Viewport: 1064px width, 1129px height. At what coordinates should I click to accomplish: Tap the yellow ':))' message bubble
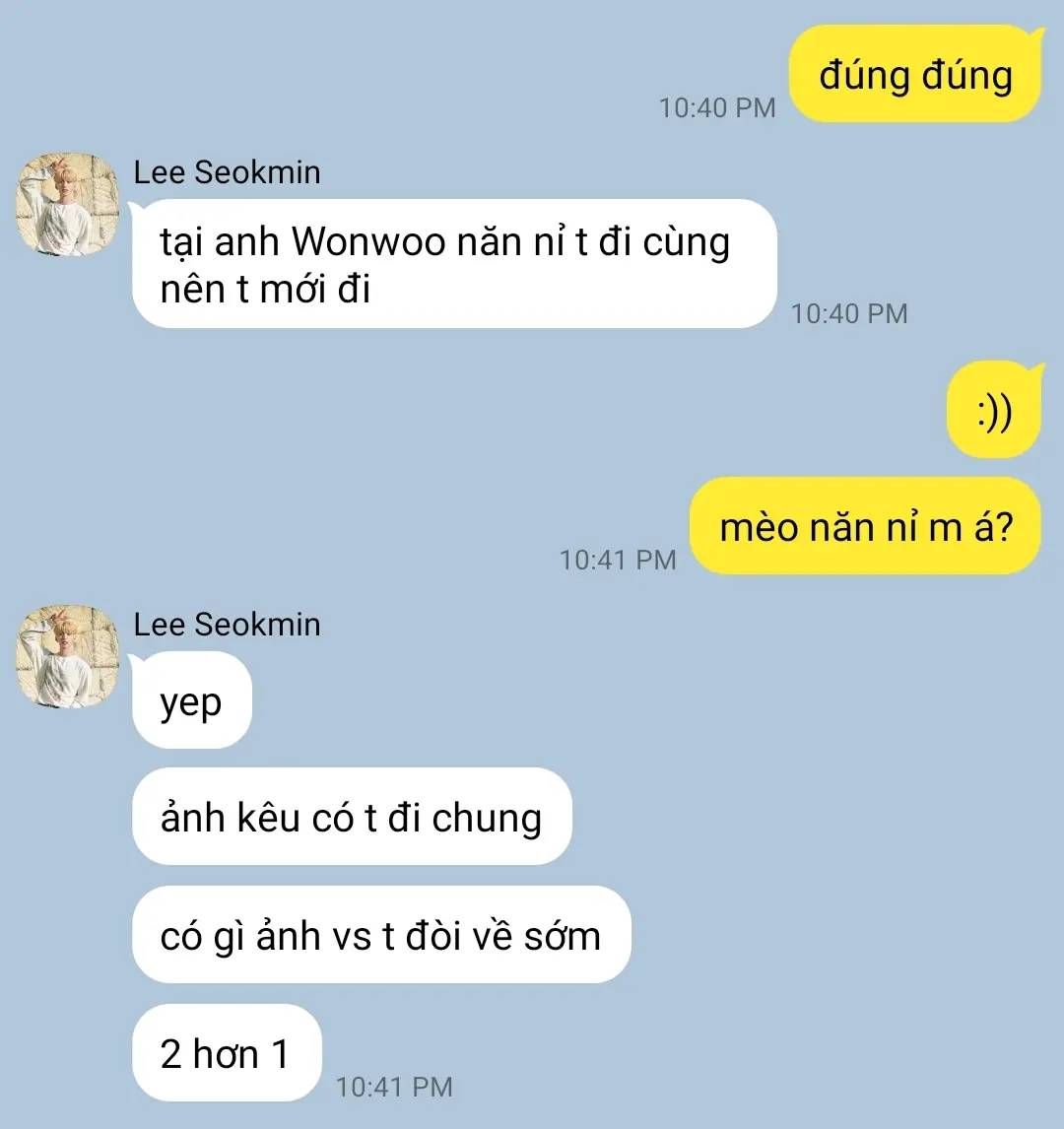click(994, 410)
